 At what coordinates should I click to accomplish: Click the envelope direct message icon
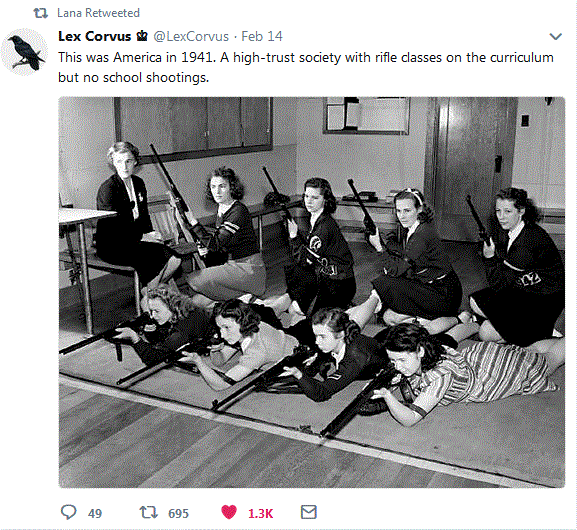pyautogui.click(x=308, y=512)
